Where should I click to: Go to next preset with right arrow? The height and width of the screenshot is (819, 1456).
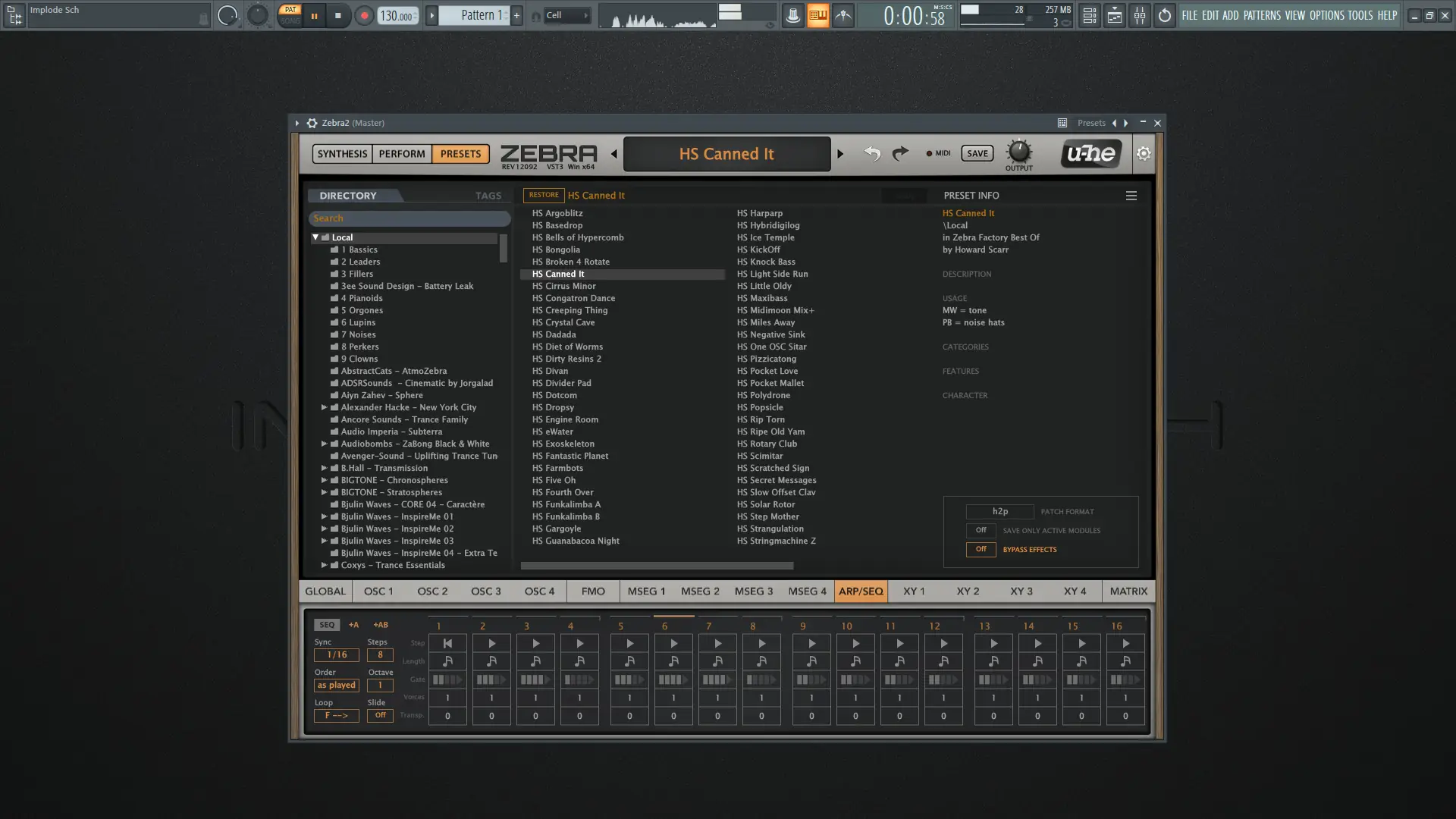click(840, 154)
